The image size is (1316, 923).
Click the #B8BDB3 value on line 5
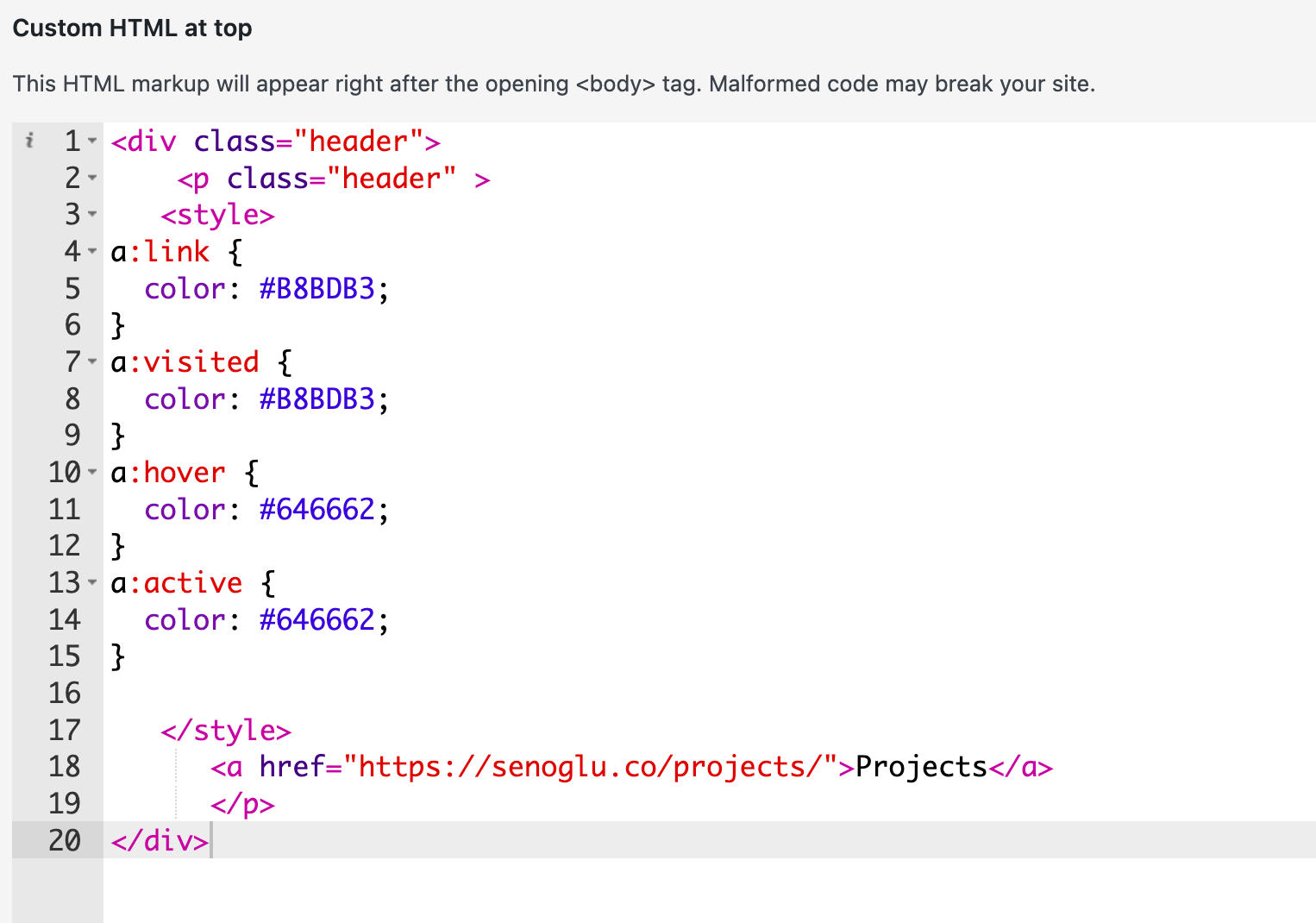[316, 288]
